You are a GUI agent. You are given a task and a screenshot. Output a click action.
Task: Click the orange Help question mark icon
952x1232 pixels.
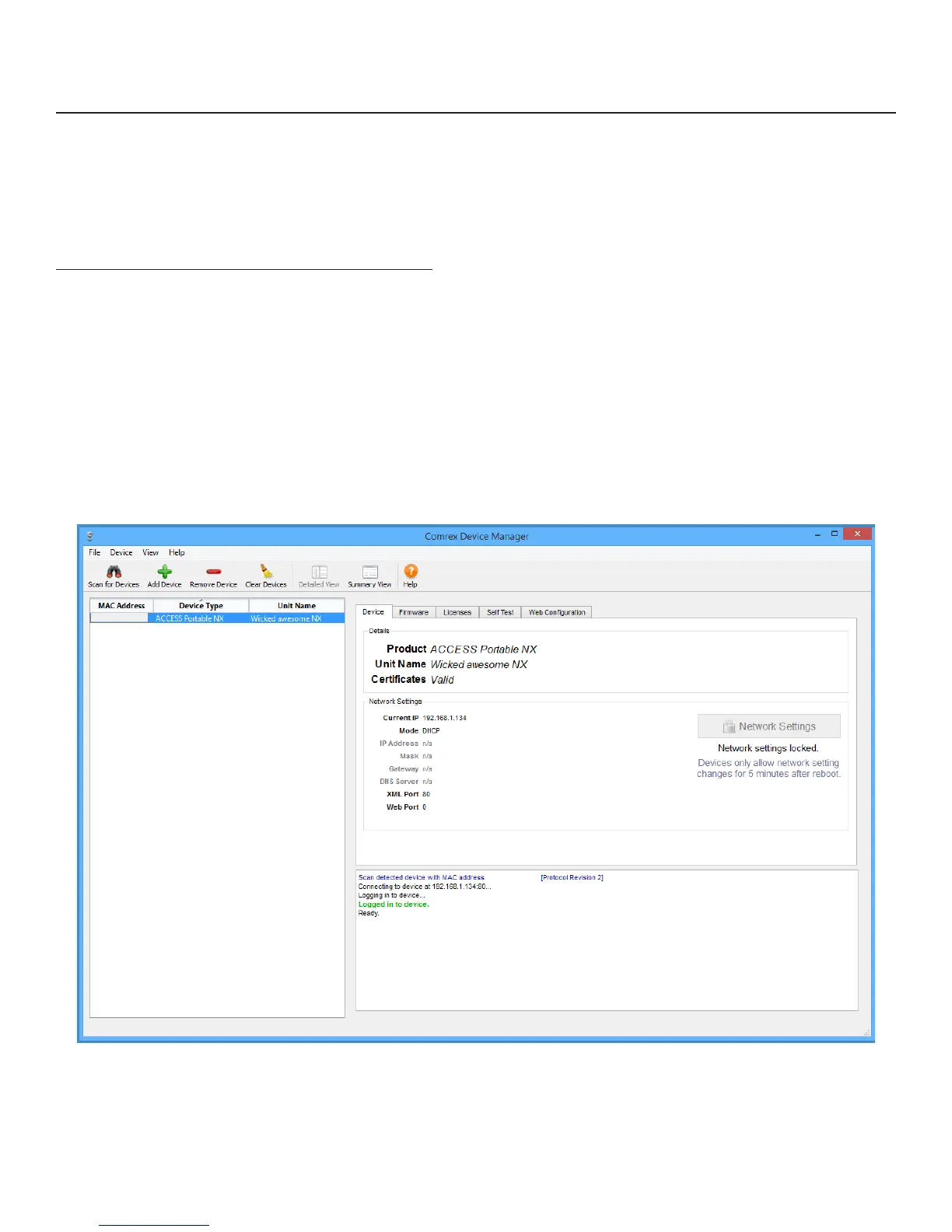point(411,572)
